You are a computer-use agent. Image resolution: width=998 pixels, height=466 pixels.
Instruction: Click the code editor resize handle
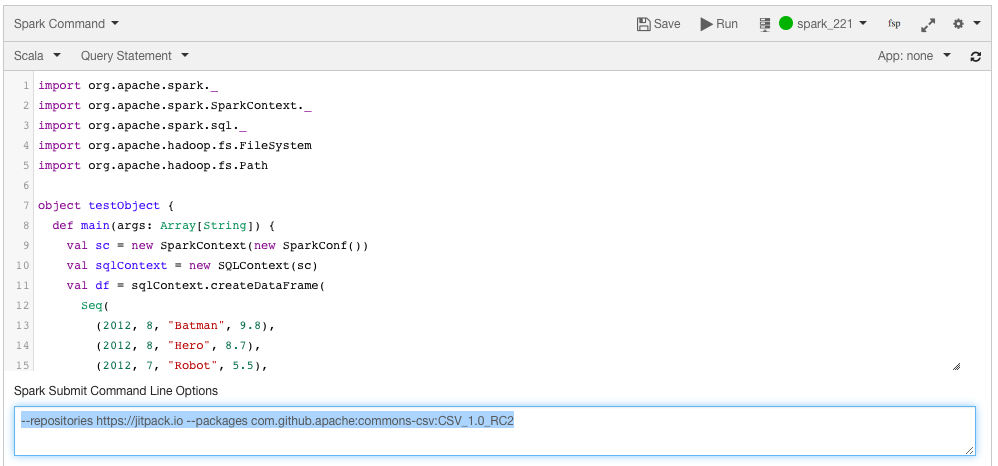[956, 366]
